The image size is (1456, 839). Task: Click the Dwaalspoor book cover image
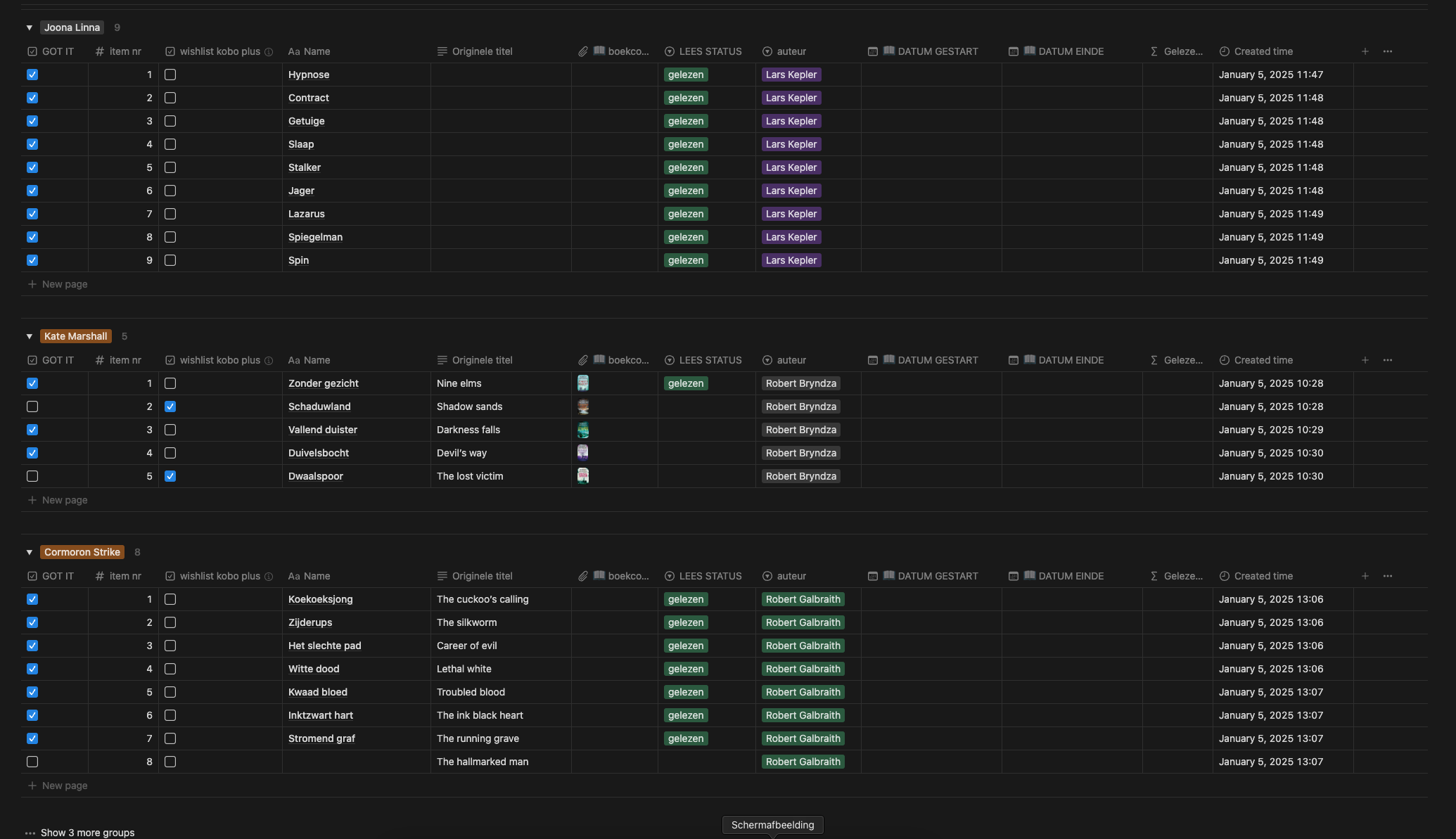(x=583, y=476)
